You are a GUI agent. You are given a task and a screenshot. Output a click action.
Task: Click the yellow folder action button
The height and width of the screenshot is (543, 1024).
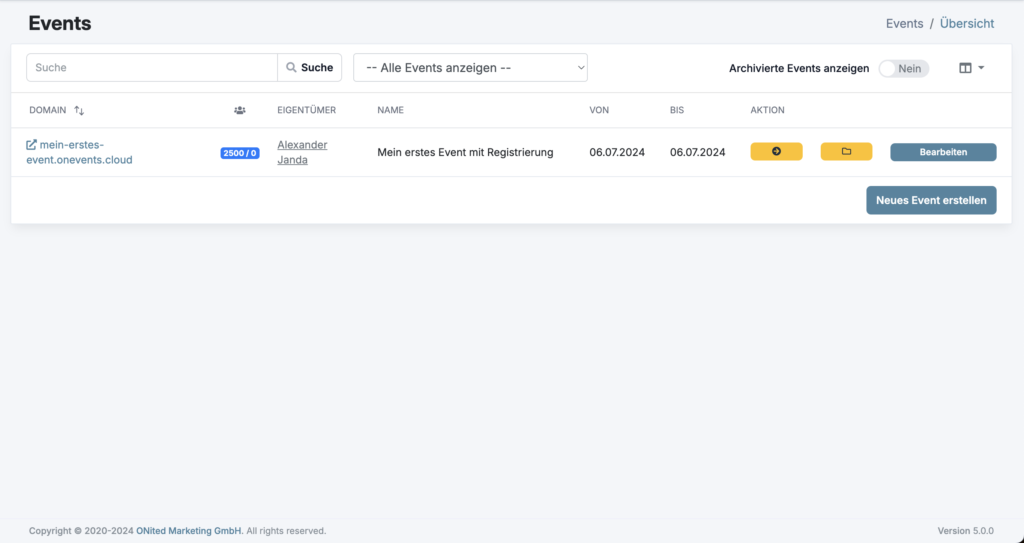tap(846, 152)
